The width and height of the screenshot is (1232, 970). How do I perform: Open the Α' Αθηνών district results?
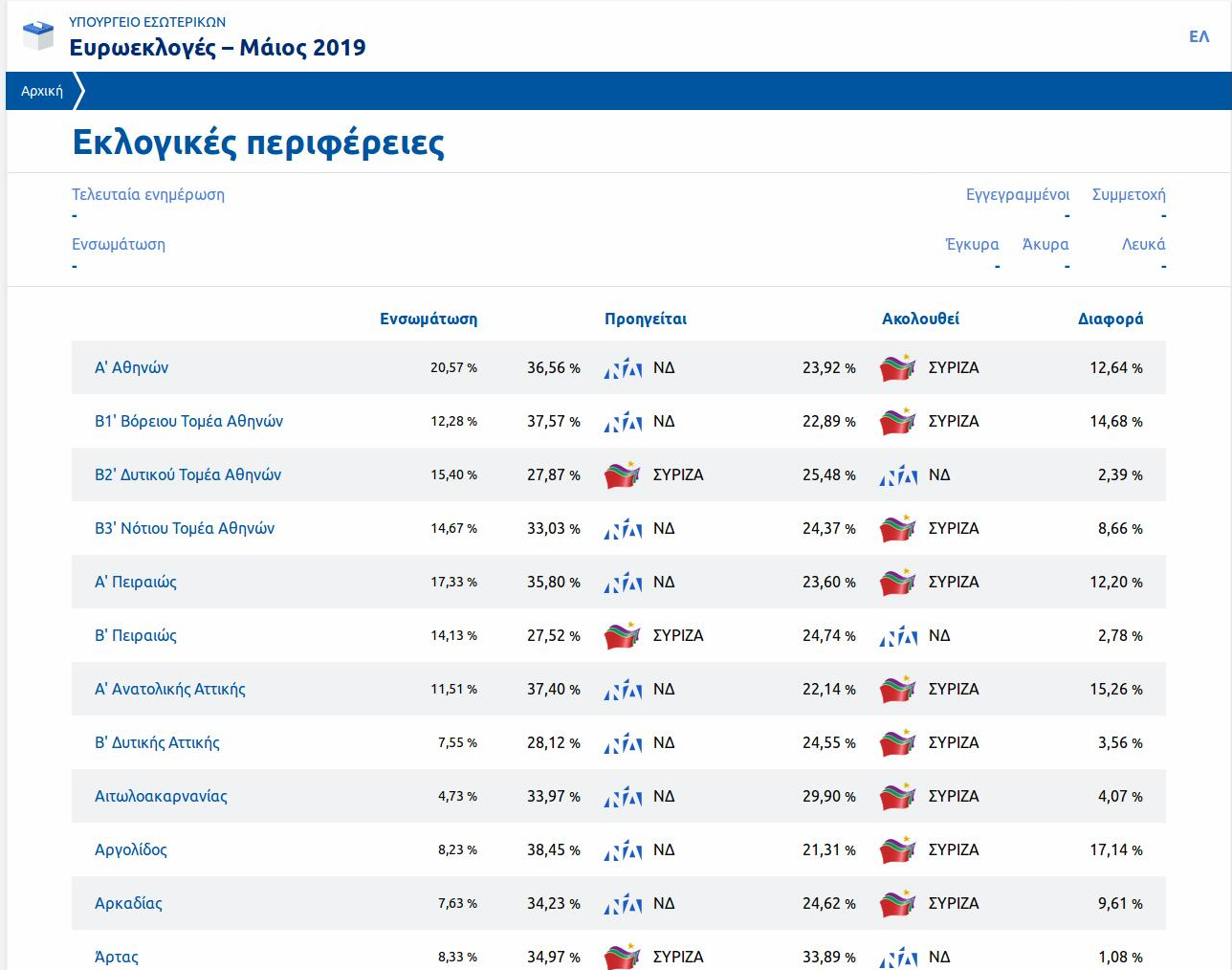(131, 367)
